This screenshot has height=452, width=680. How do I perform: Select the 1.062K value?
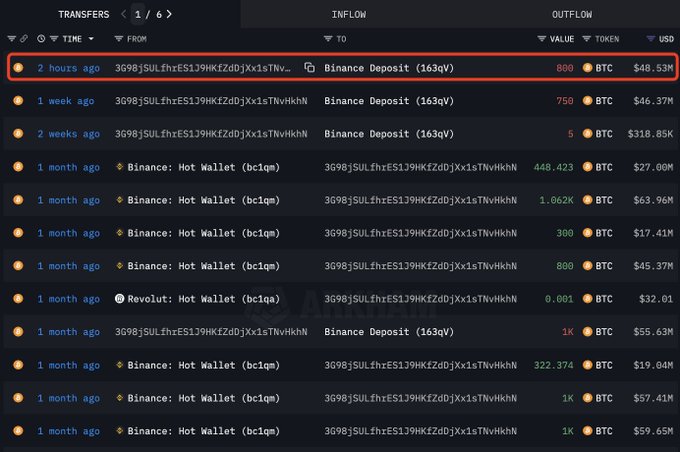[556, 200]
